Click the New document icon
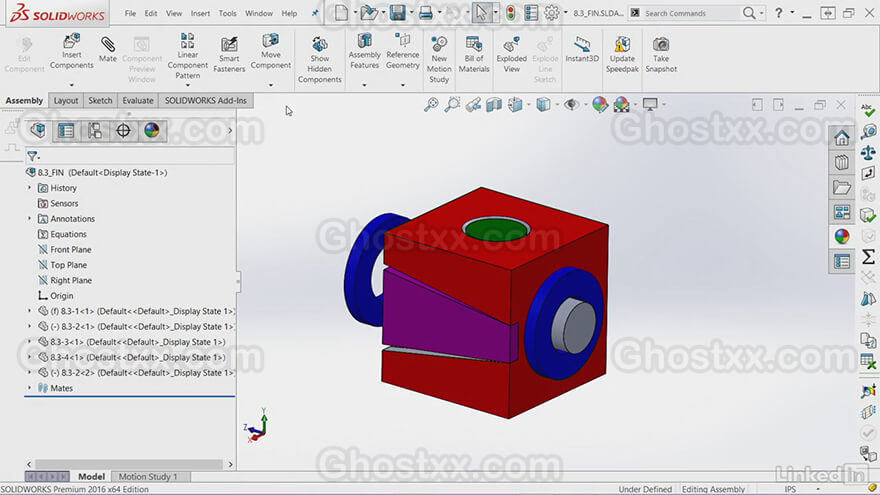Image resolution: width=880 pixels, height=495 pixels. [x=341, y=12]
